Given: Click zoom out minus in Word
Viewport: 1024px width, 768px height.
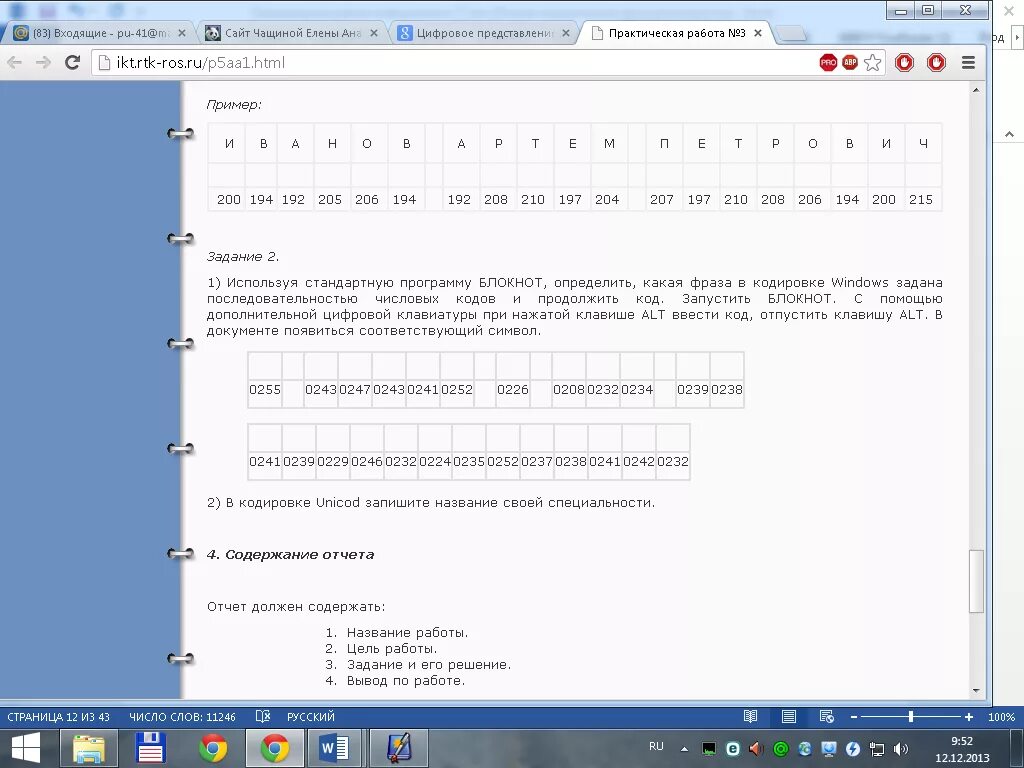Looking at the screenshot, I should click(x=854, y=717).
